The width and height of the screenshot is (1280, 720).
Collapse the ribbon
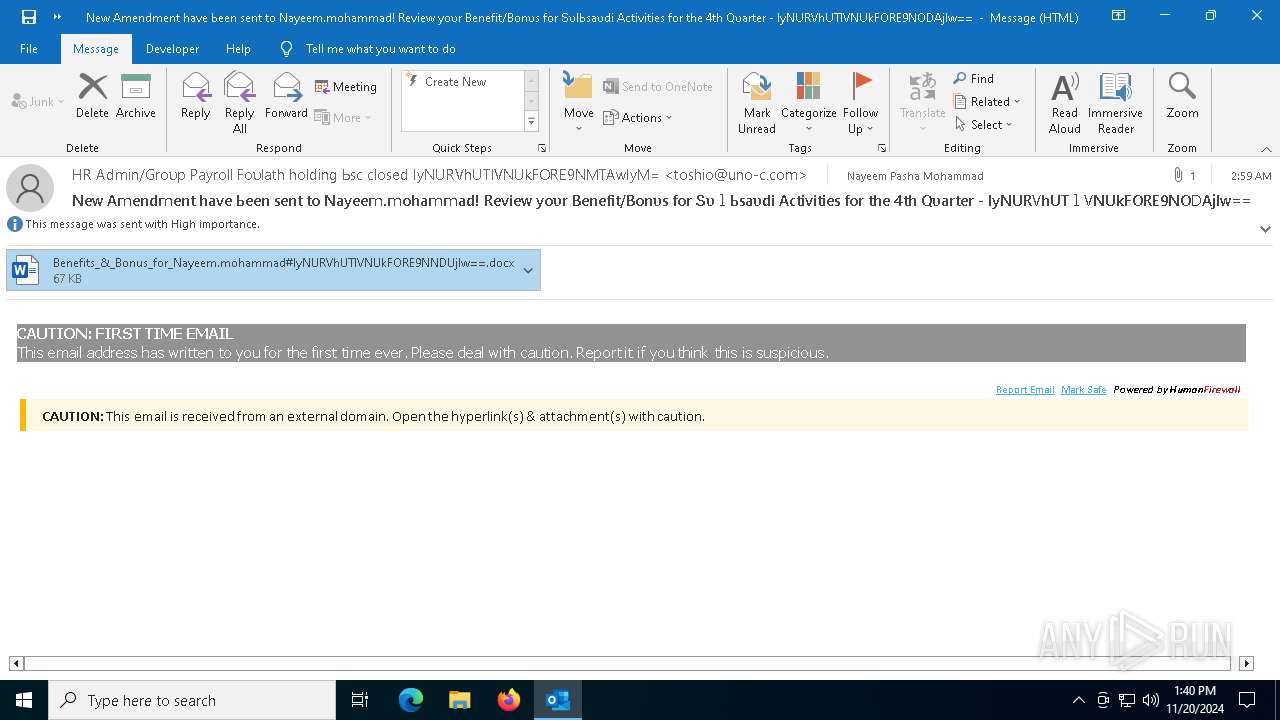pos(1266,149)
